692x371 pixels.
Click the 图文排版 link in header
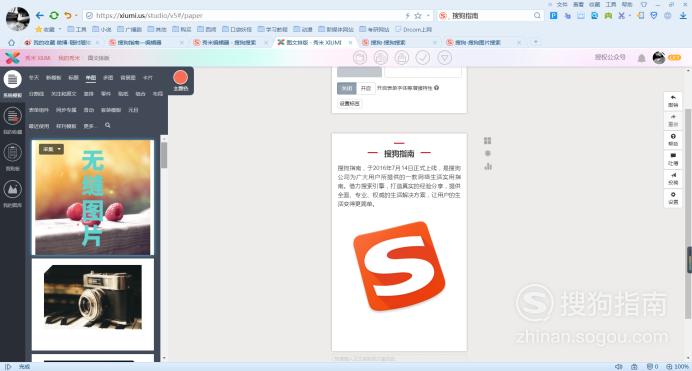[98, 58]
